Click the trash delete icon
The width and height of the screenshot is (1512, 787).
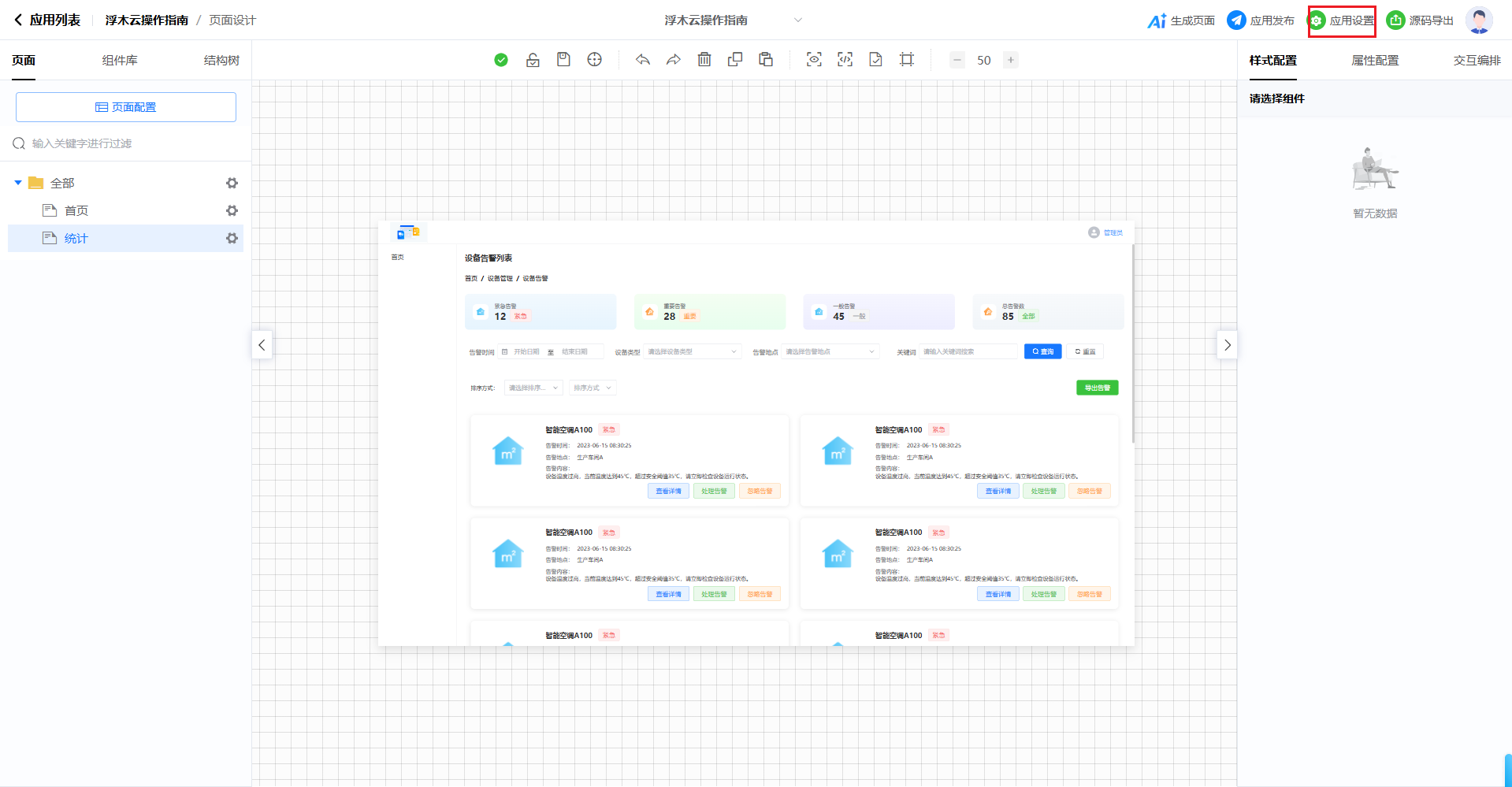[704, 60]
